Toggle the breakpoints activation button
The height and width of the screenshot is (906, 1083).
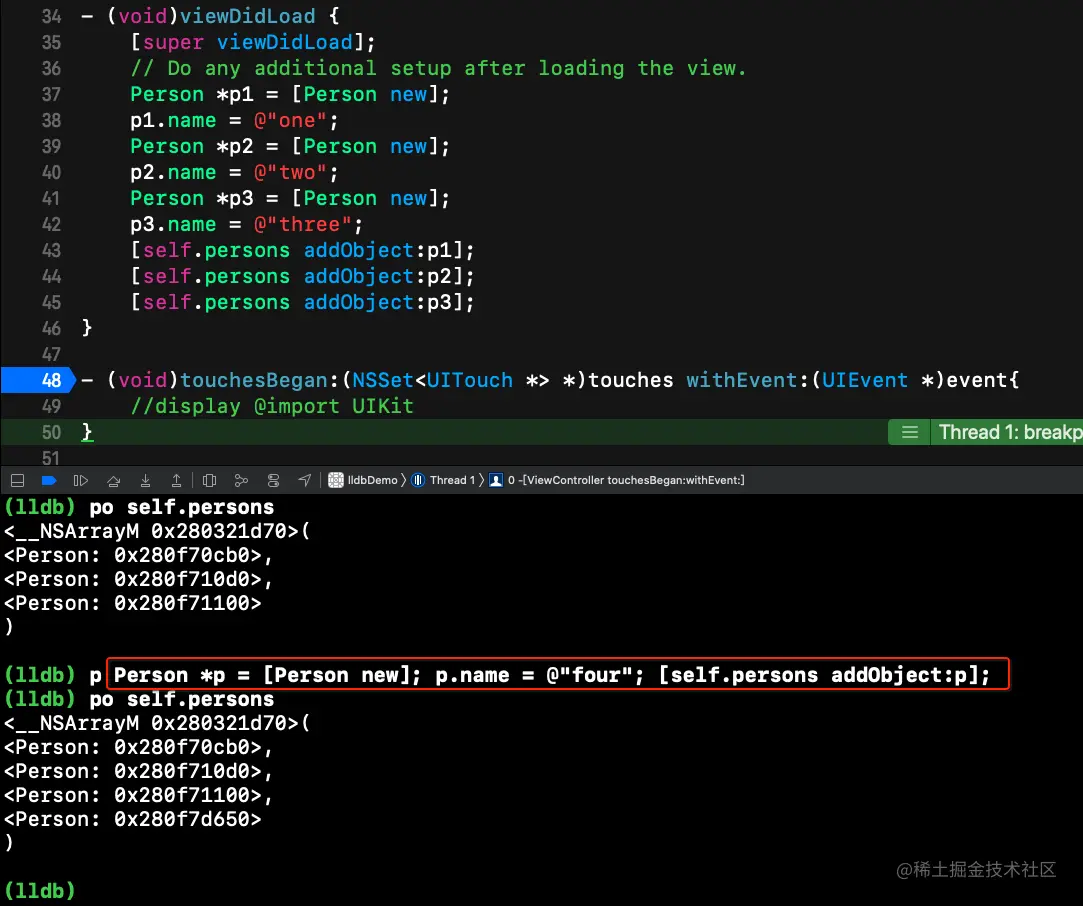pos(48,480)
